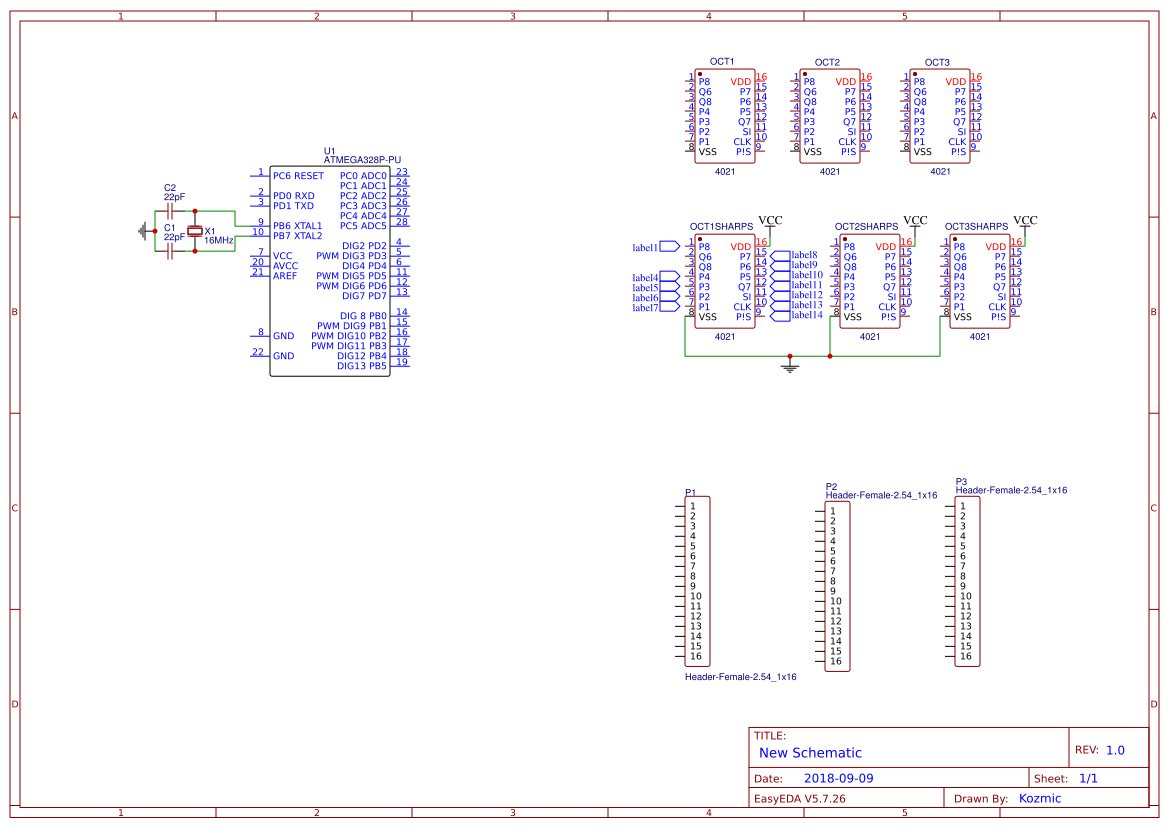This screenshot has width=1169, height=828.
Task: Click the label1 net flag
Action: pos(670,247)
